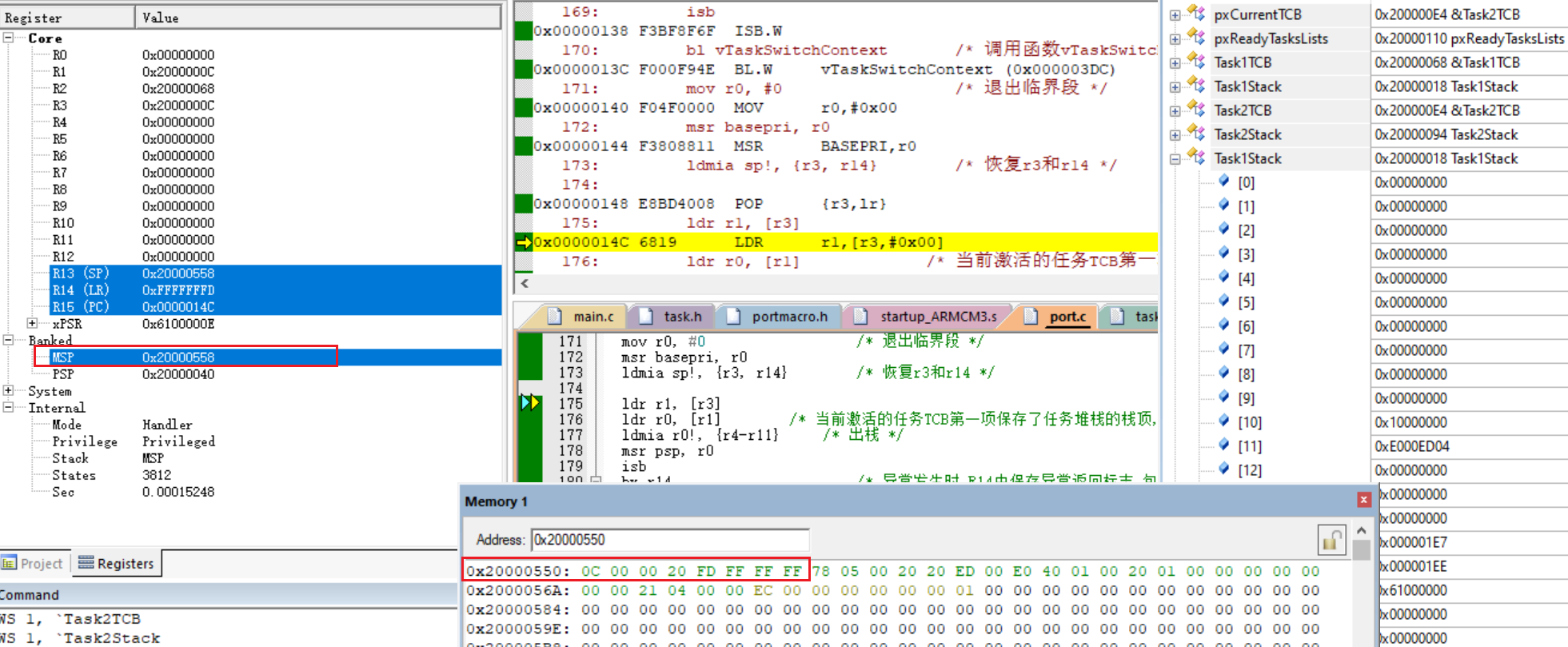This screenshot has width=1568, height=647.
Task: Click execution marker at source line 175
Action: coord(529,402)
